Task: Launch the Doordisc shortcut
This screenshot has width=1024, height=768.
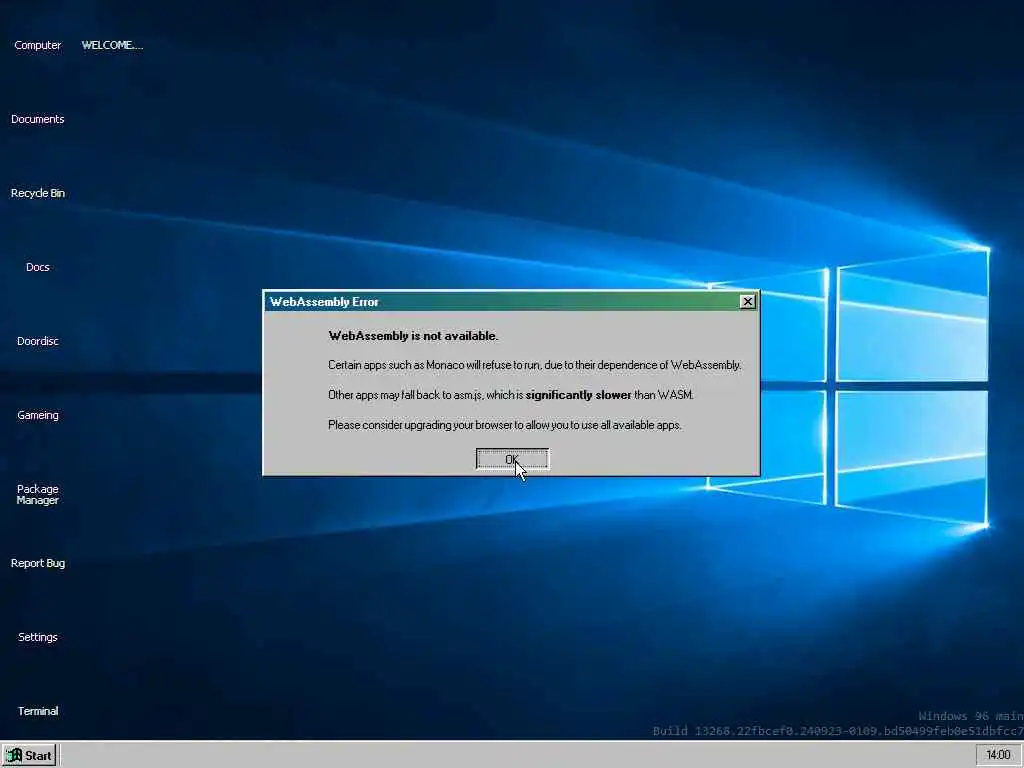Action: click(x=37, y=341)
